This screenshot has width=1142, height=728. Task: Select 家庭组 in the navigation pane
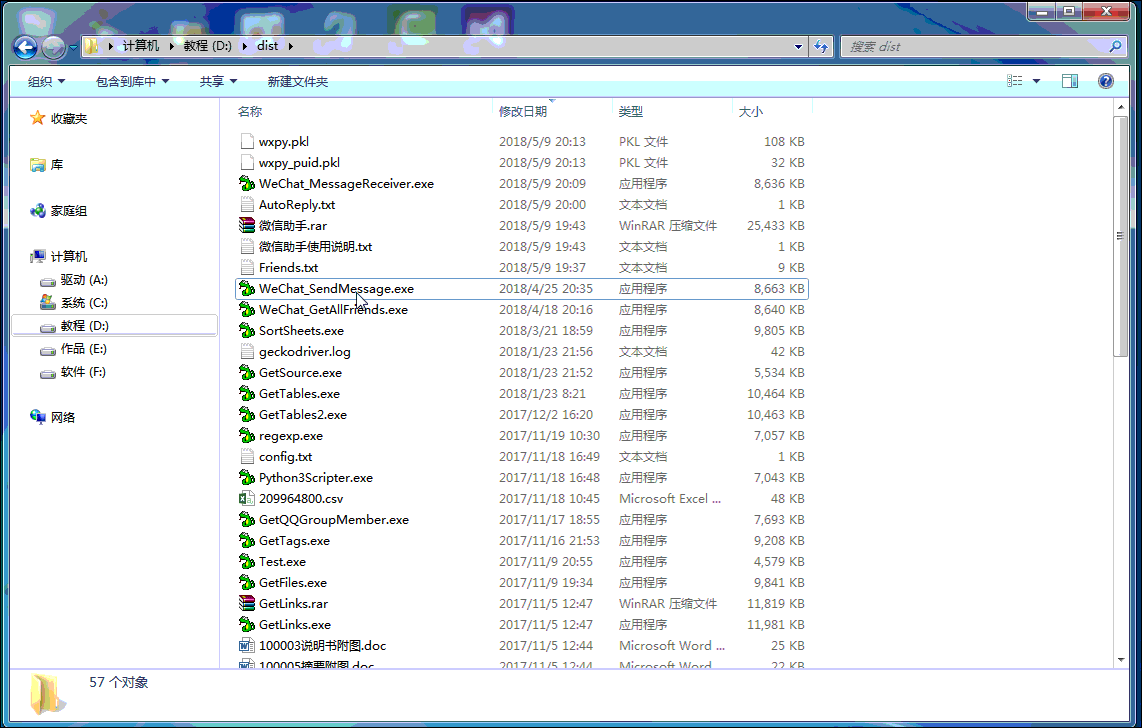69,211
